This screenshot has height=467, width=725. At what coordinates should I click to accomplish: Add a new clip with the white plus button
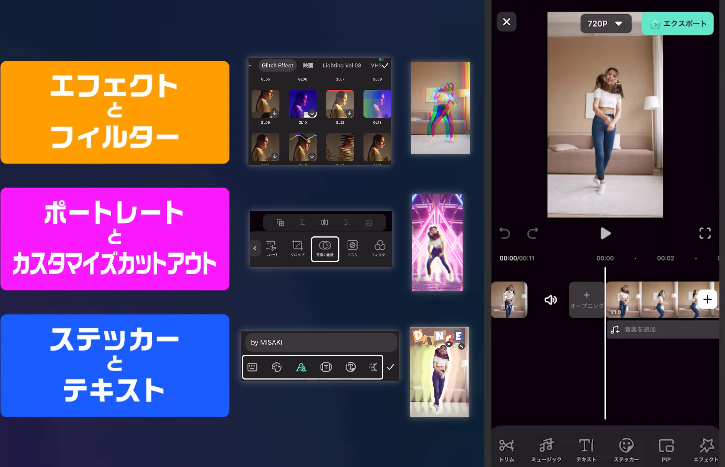707,300
